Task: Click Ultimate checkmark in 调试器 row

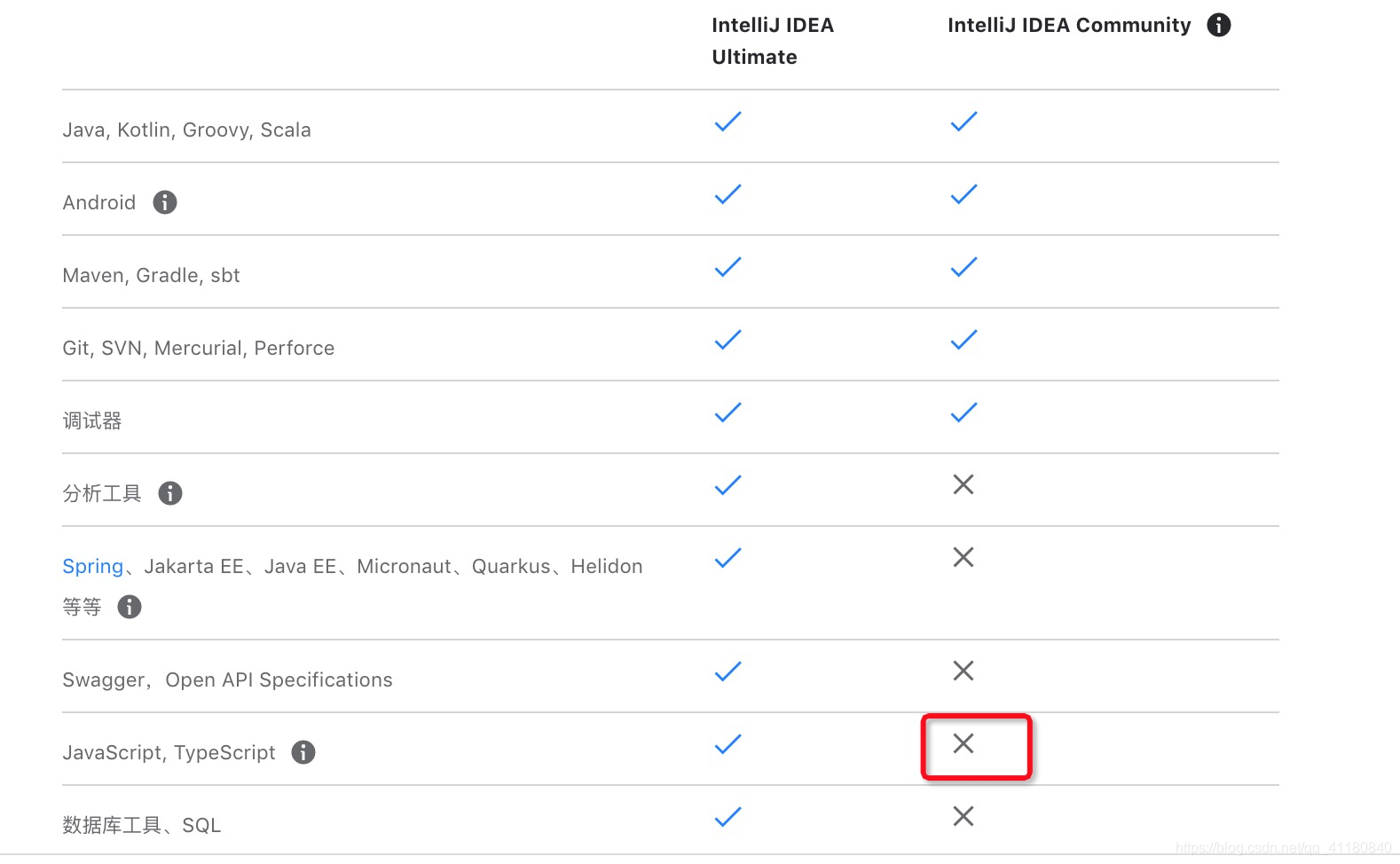Action: (x=728, y=412)
